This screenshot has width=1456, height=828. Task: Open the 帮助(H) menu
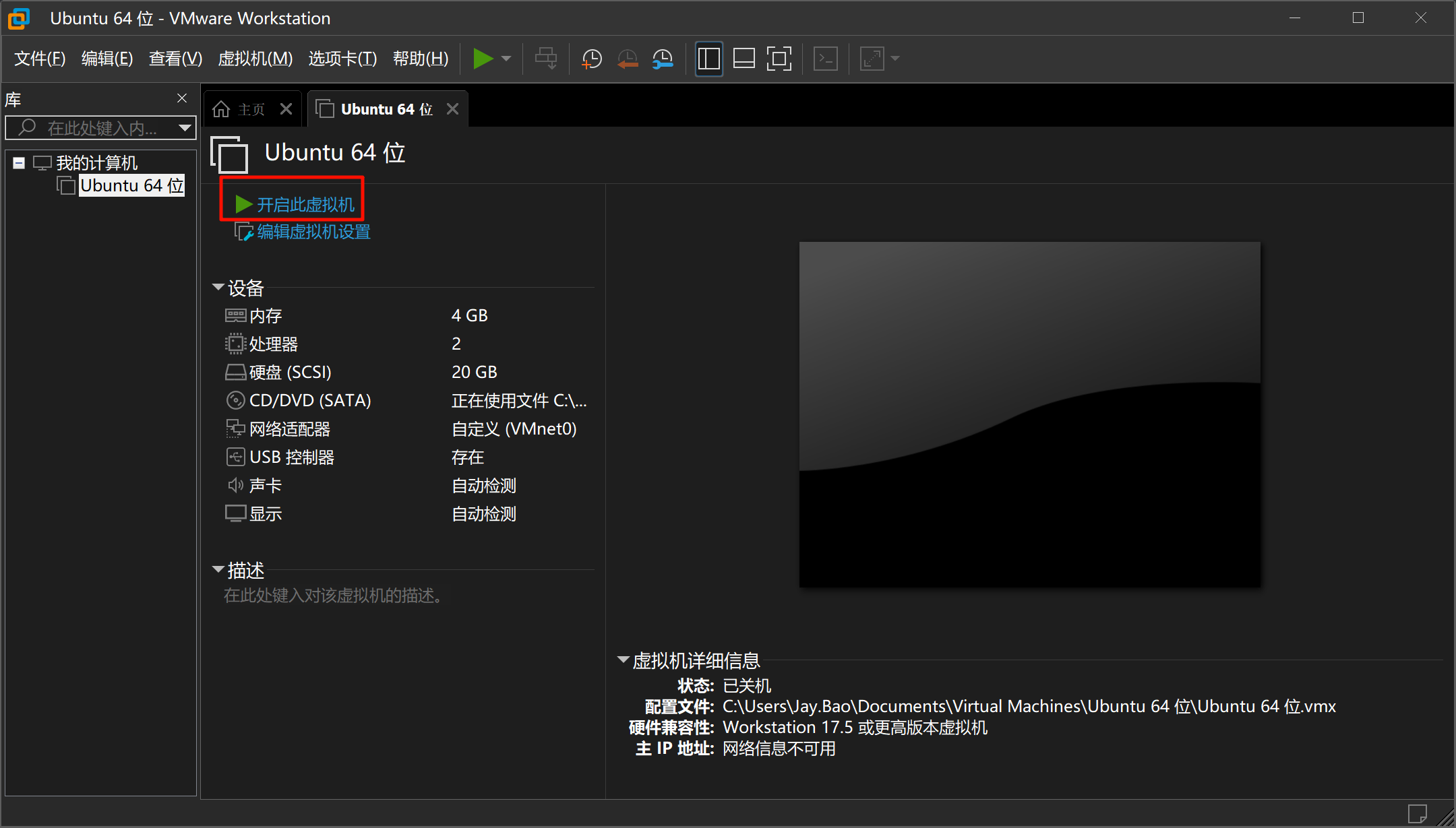(x=421, y=59)
